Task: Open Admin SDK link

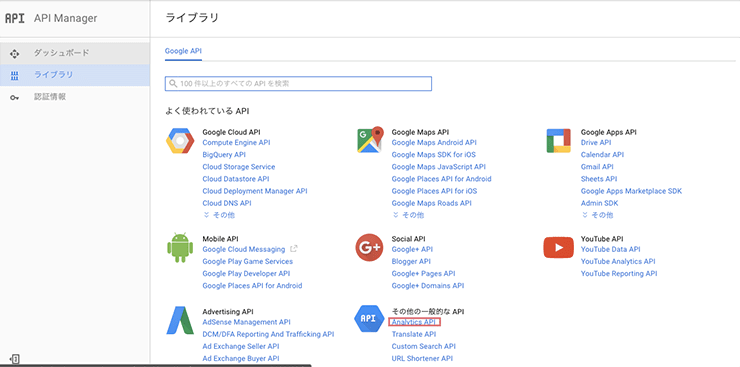Action: click(x=599, y=203)
